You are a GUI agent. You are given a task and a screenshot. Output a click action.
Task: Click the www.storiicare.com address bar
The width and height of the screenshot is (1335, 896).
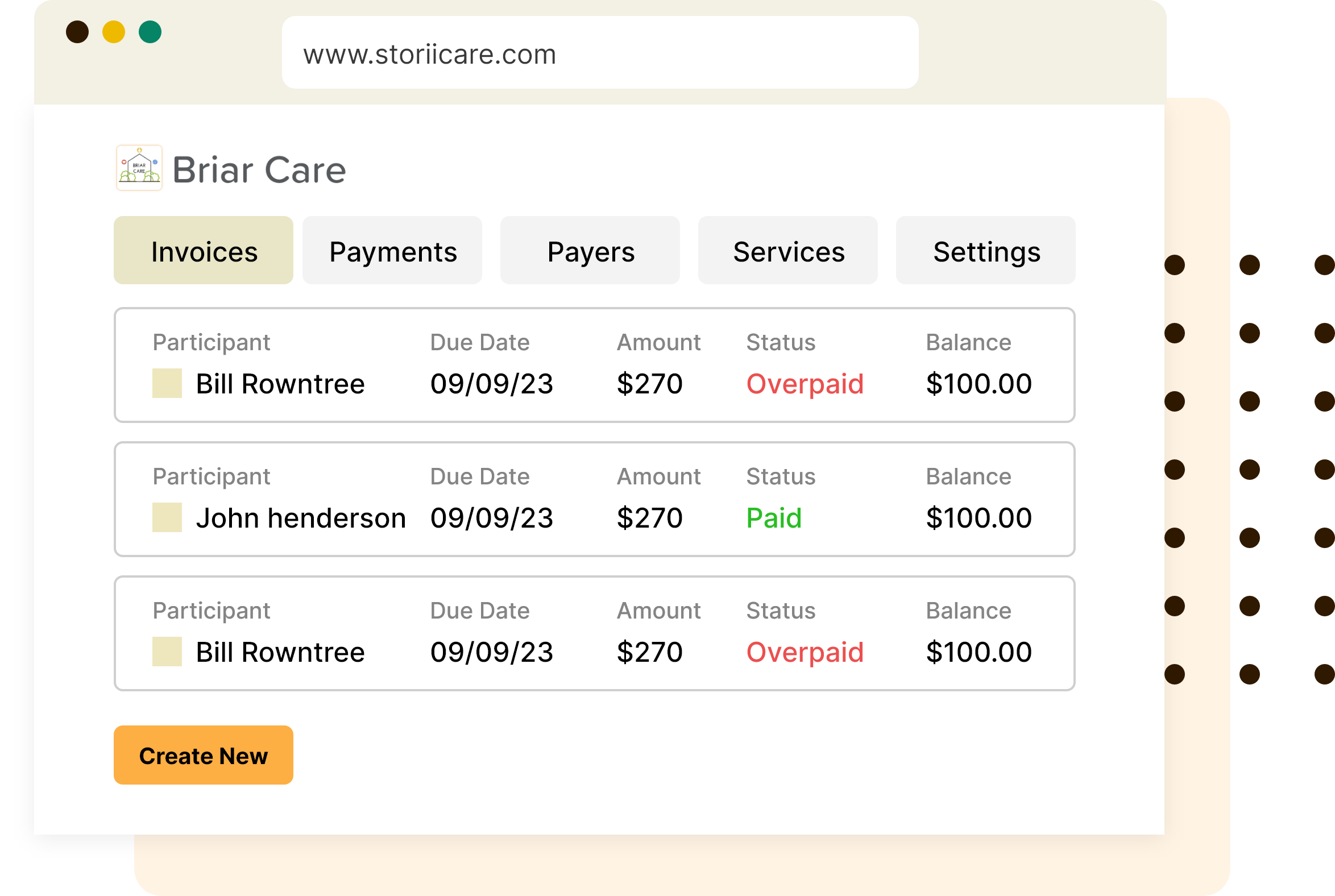pyautogui.click(x=600, y=52)
